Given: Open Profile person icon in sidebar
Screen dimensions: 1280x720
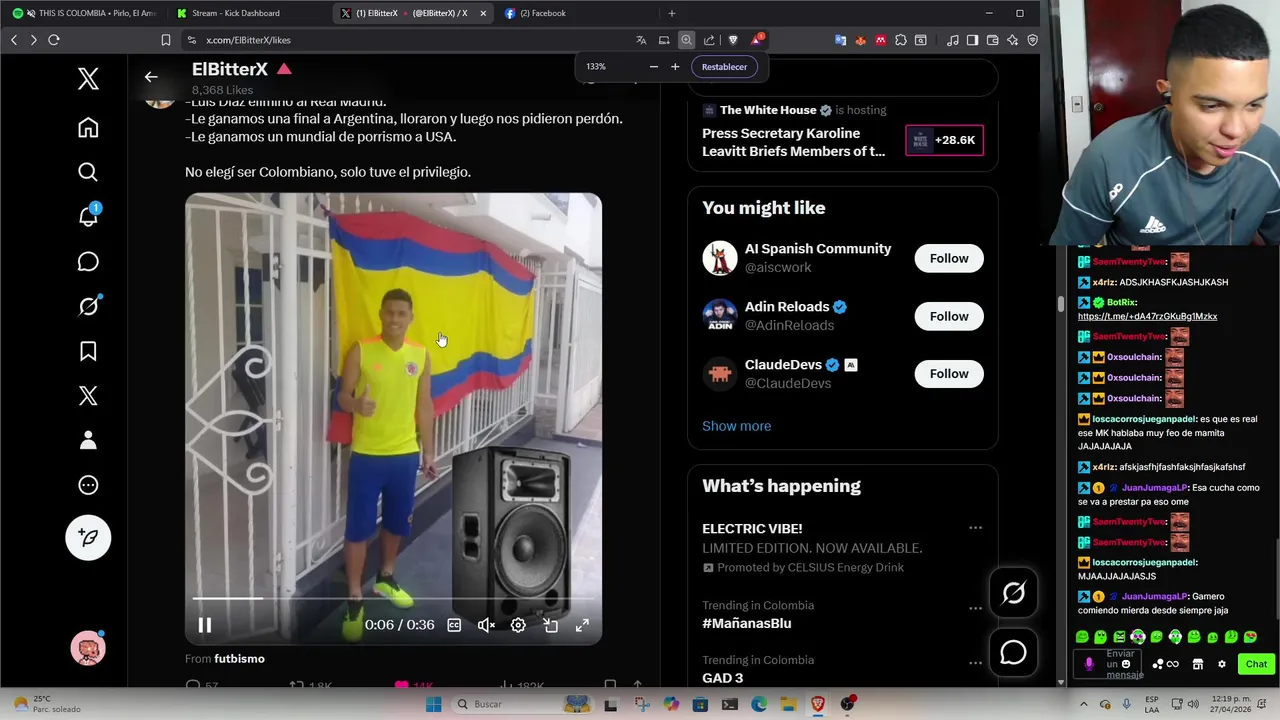Looking at the screenshot, I should click(x=88, y=440).
